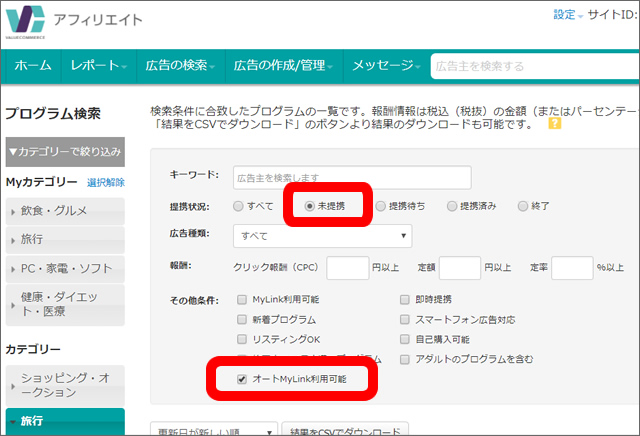Image resolution: width=640 pixels, height=436 pixels.
Task: Click 結果をCSVでダウンロード button
Action: (x=345, y=431)
